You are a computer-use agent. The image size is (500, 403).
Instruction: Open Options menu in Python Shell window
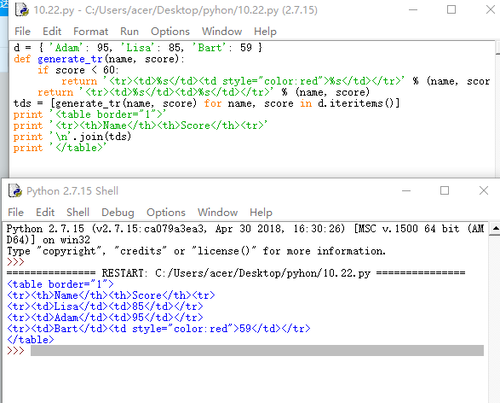coord(166,212)
